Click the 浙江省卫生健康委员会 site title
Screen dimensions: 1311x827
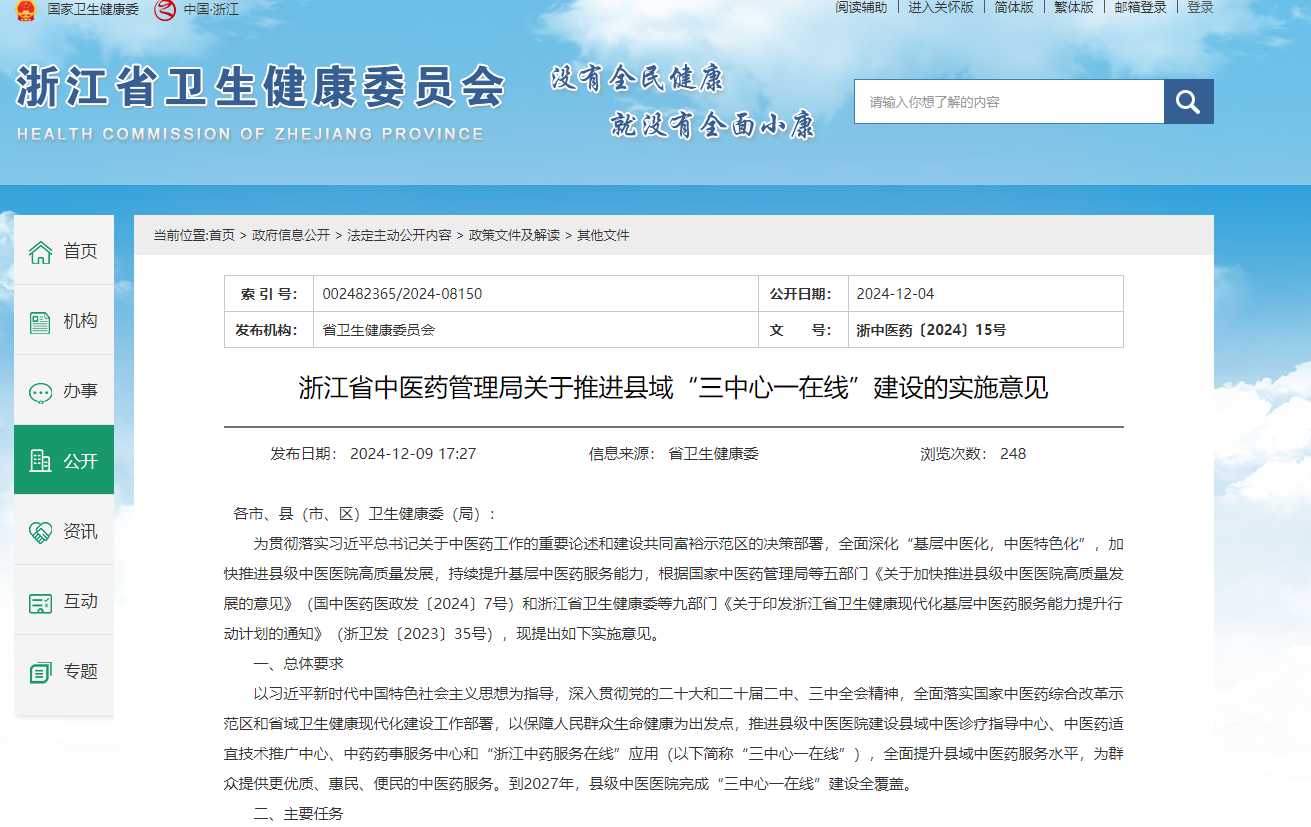(260, 90)
